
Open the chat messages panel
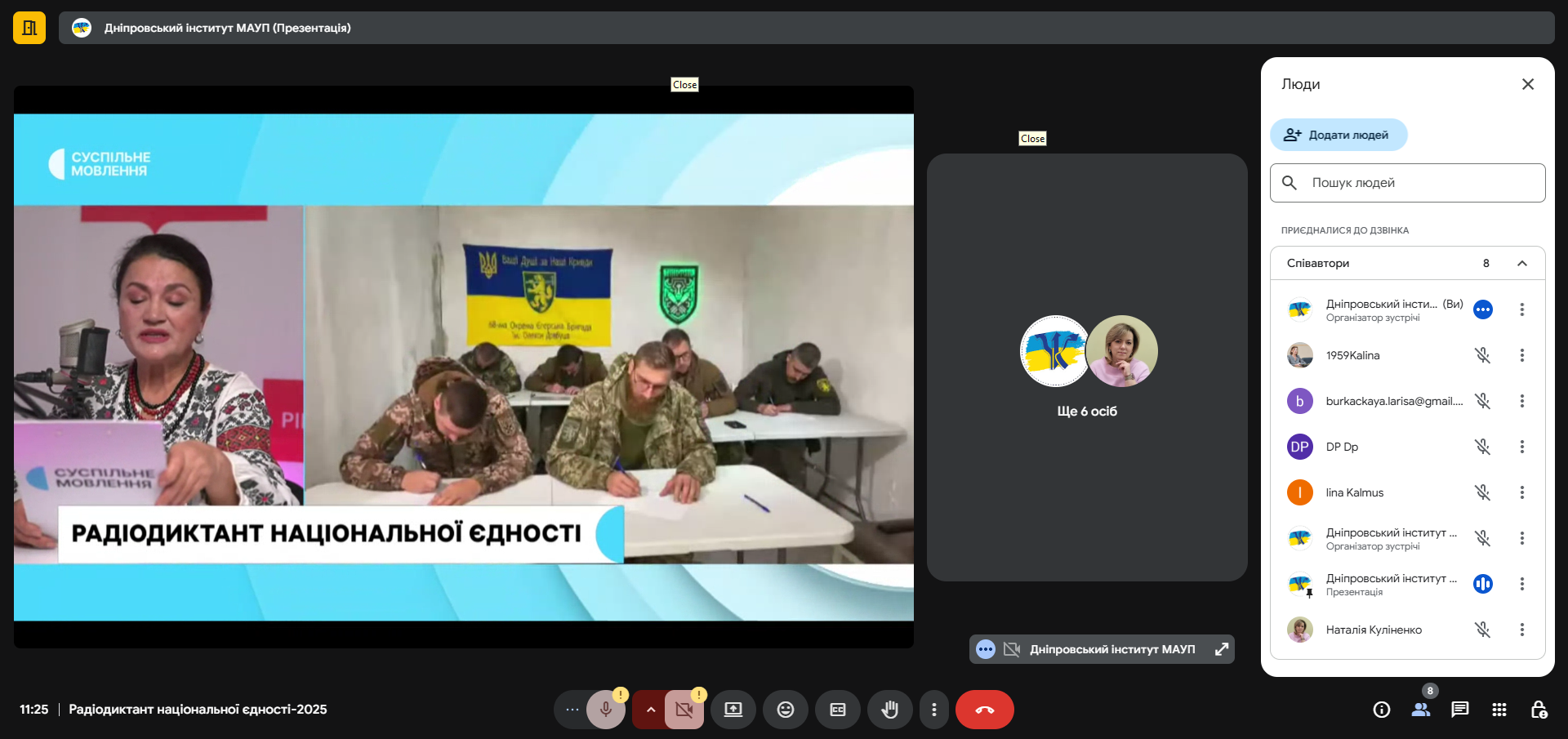(1459, 710)
